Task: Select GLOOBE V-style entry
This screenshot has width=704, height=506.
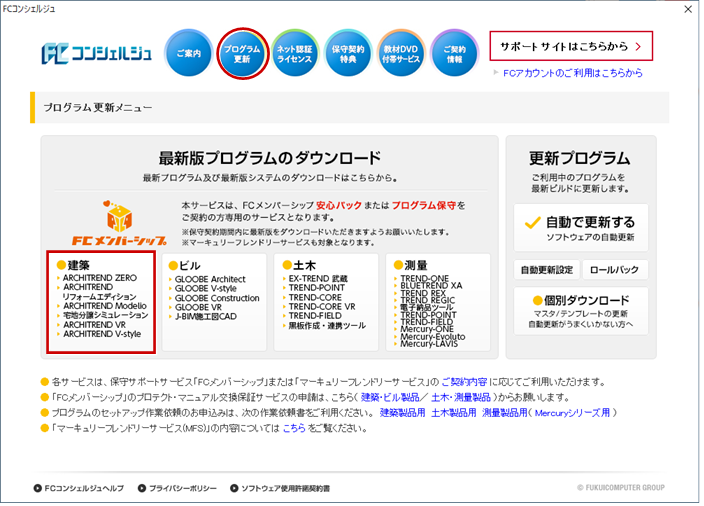Action: point(206,289)
